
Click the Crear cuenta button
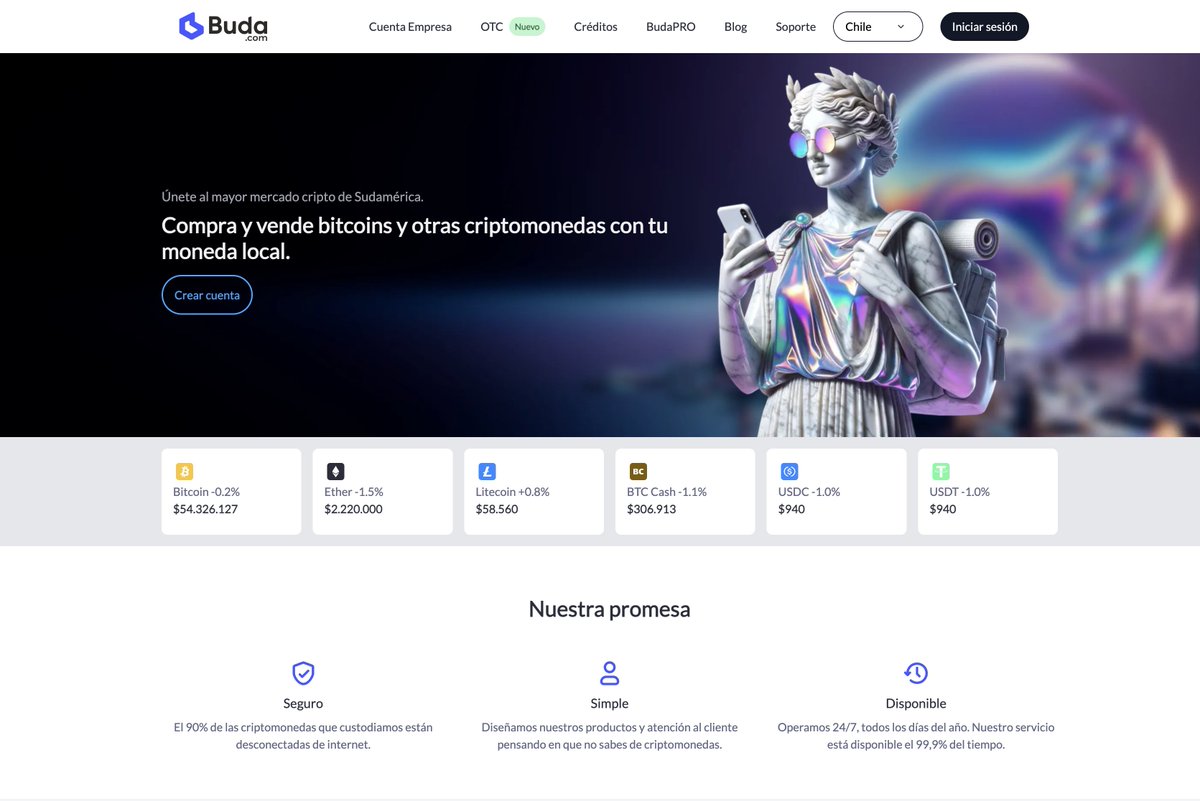pos(207,295)
